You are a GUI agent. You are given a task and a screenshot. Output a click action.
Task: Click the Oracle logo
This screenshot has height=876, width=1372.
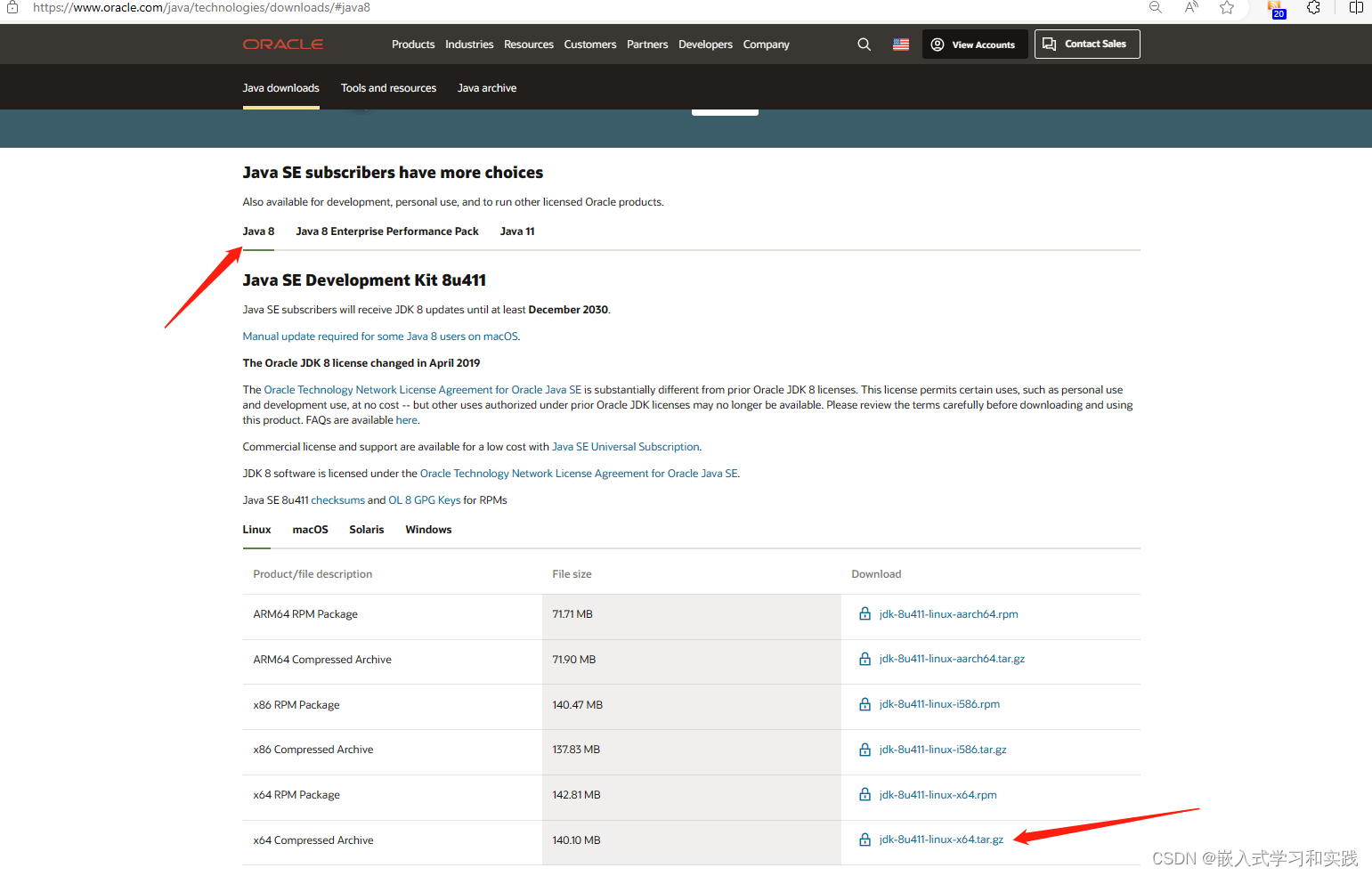click(x=282, y=43)
